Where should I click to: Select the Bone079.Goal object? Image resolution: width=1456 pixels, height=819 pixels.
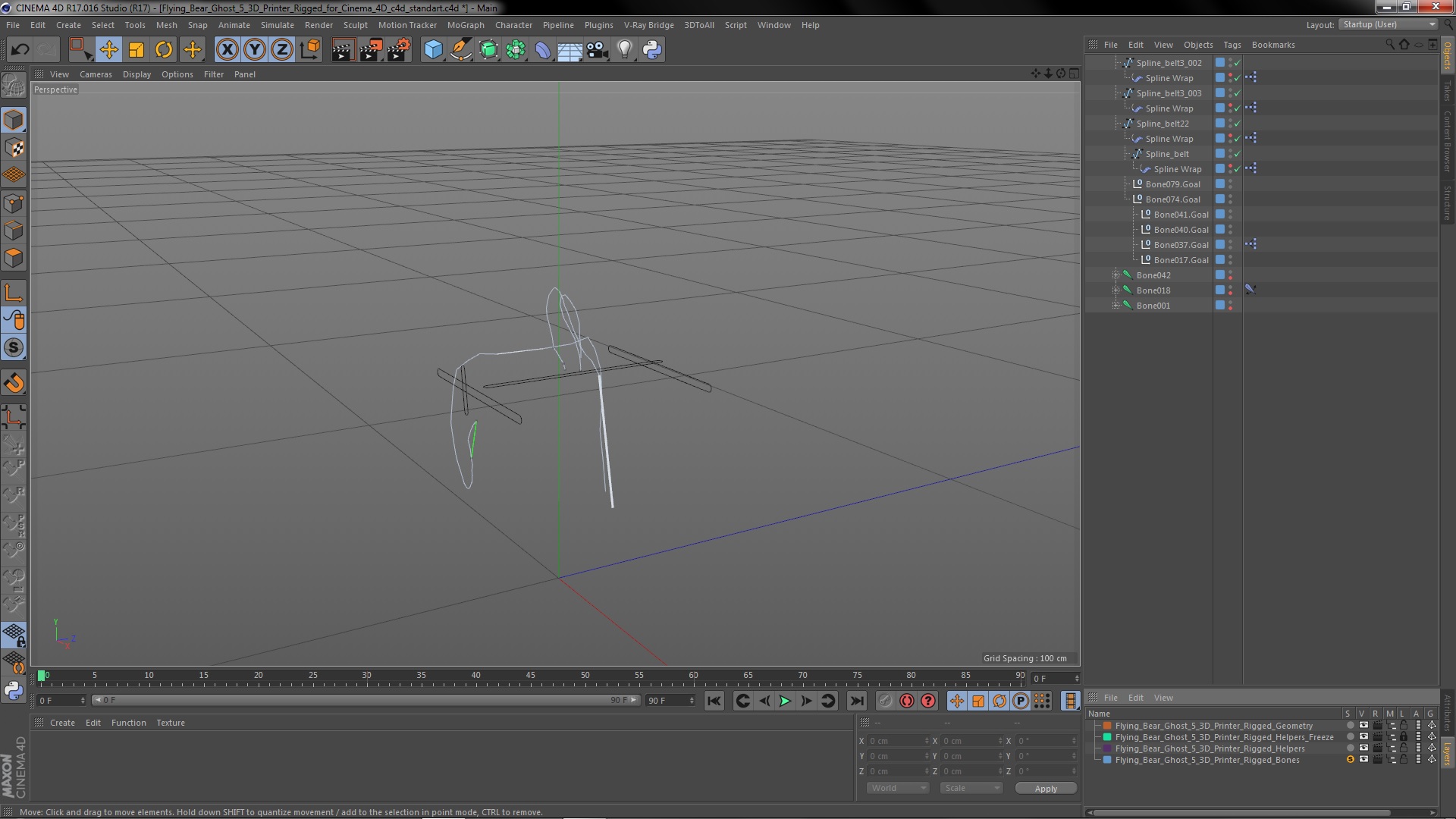tap(1172, 184)
